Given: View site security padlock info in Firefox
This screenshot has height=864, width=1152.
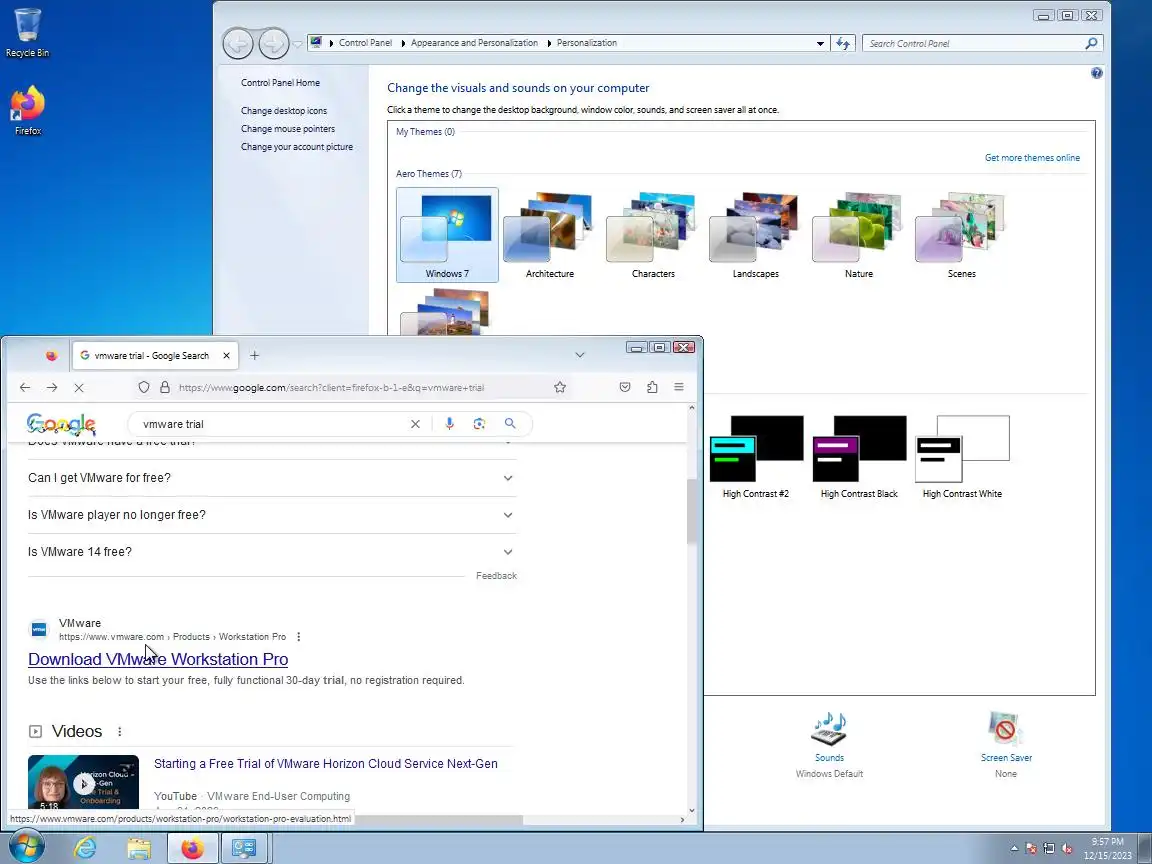Looking at the screenshot, I should pyautogui.click(x=165, y=387).
